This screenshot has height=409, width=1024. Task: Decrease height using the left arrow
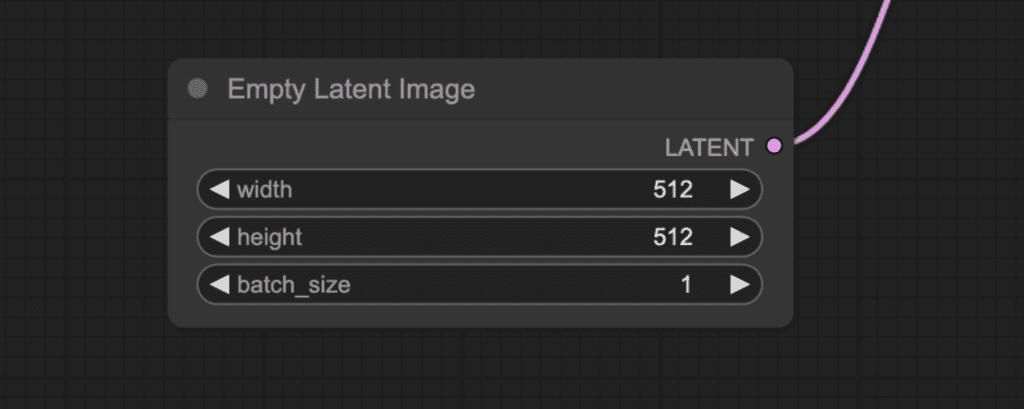pos(219,237)
